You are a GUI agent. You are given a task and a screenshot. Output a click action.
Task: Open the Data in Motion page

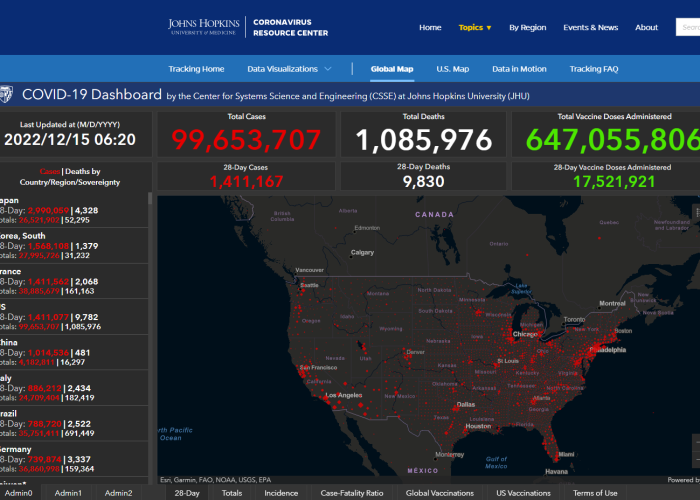519,69
